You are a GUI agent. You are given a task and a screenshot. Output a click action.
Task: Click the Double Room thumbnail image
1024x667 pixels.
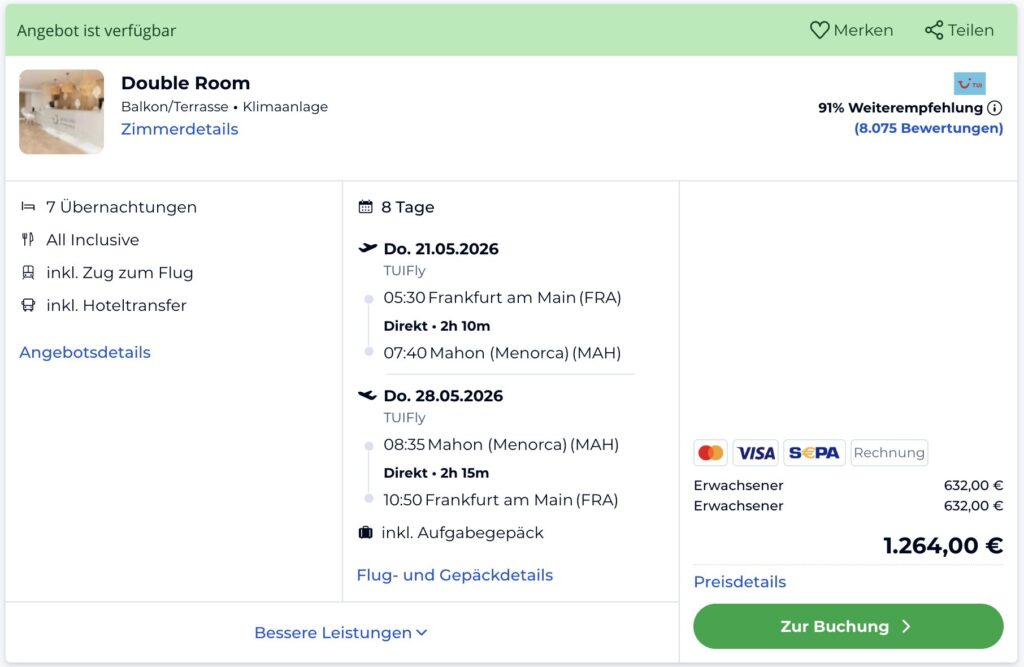pyautogui.click(x=61, y=112)
